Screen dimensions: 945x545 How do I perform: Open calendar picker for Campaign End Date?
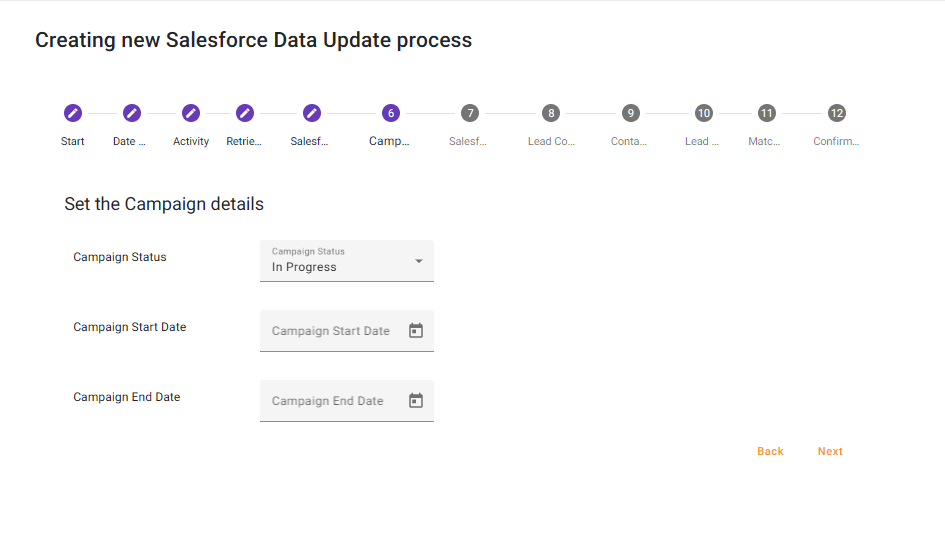(x=416, y=401)
